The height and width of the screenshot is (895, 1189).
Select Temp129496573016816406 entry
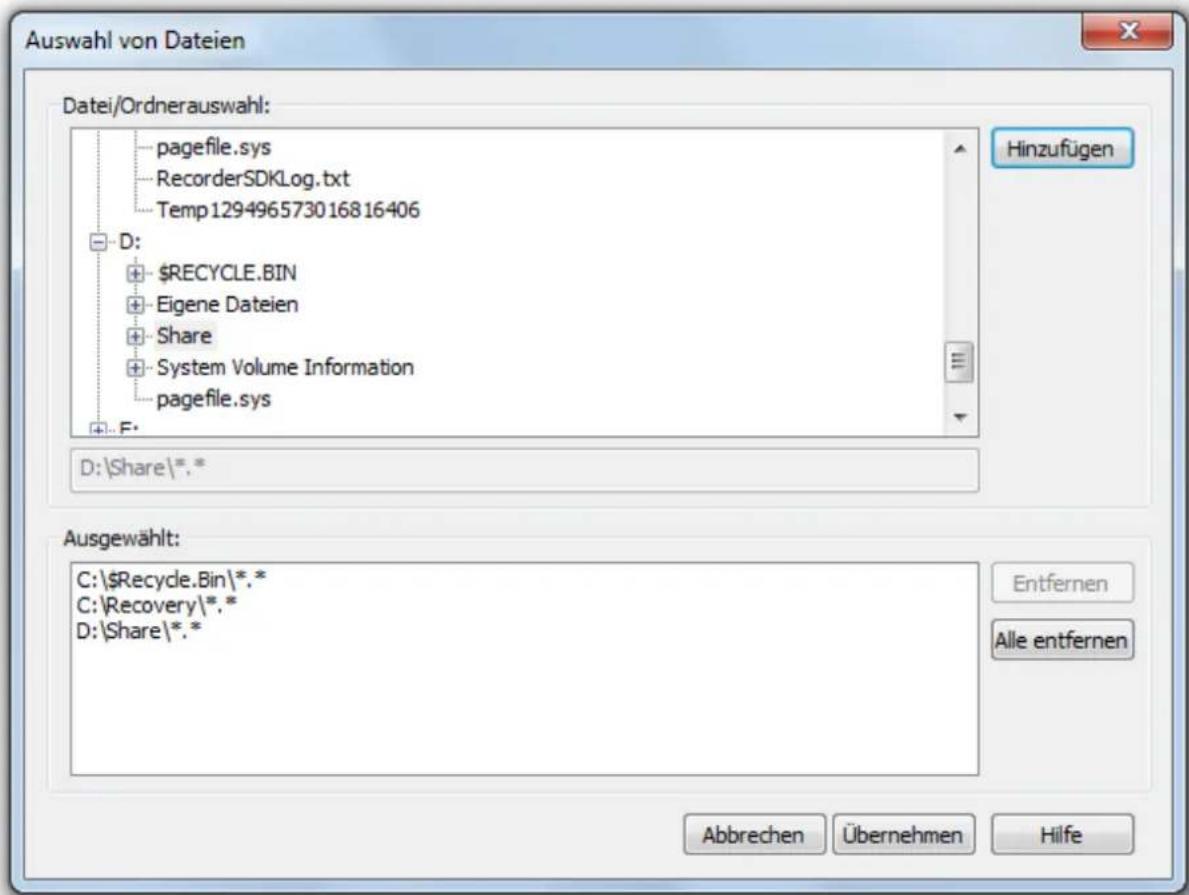tap(287, 210)
